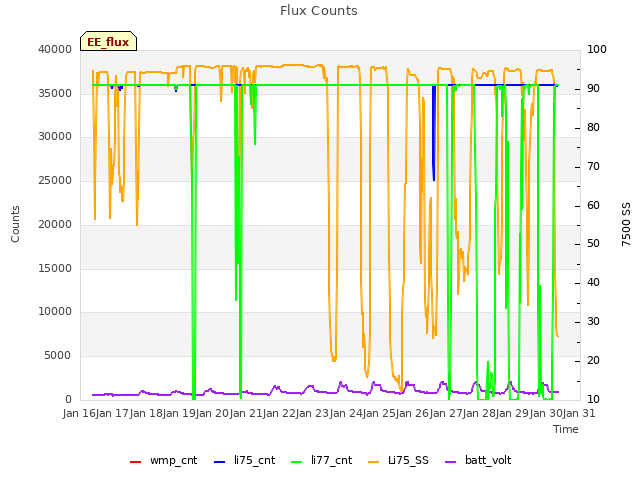640x480 pixels.
Task: Click the 5000 left axis tick label
Action: (58, 356)
